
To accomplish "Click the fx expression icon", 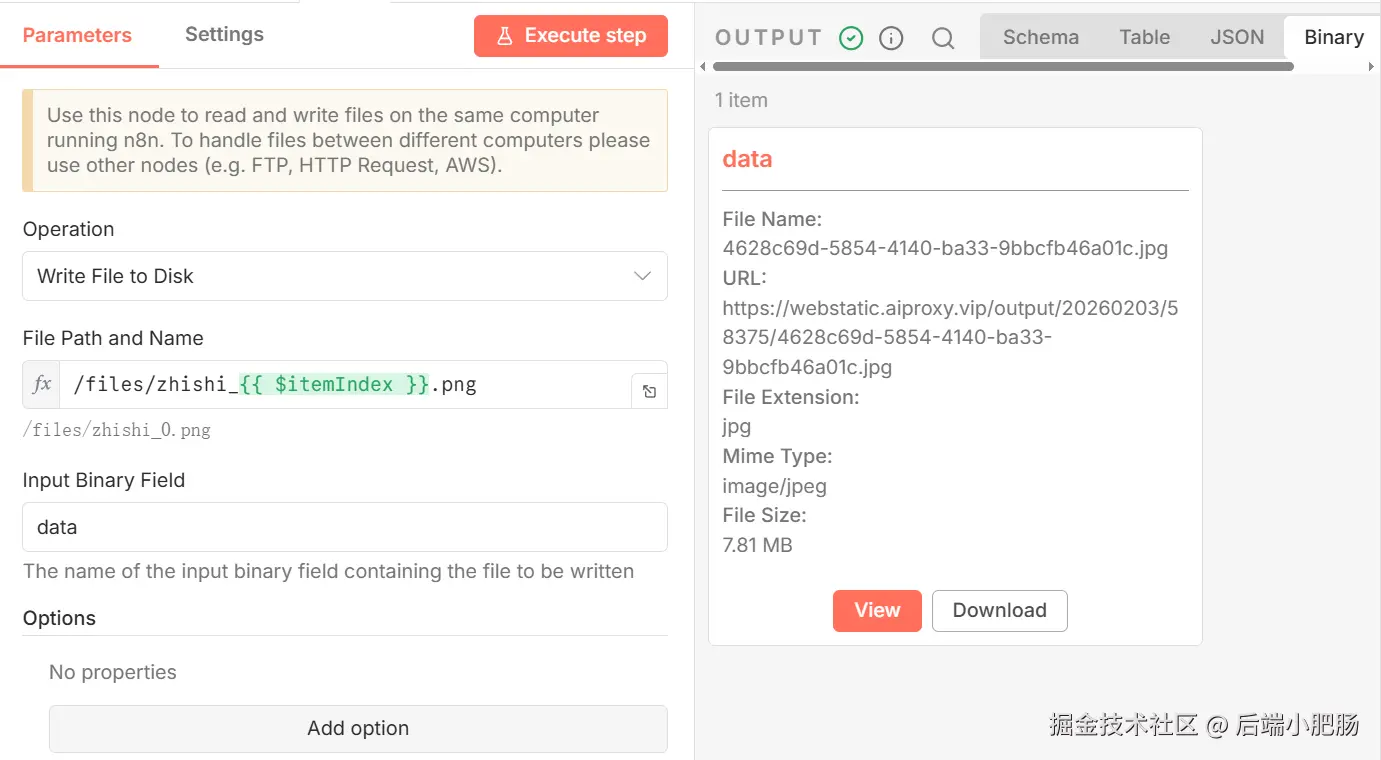I will point(42,385).
